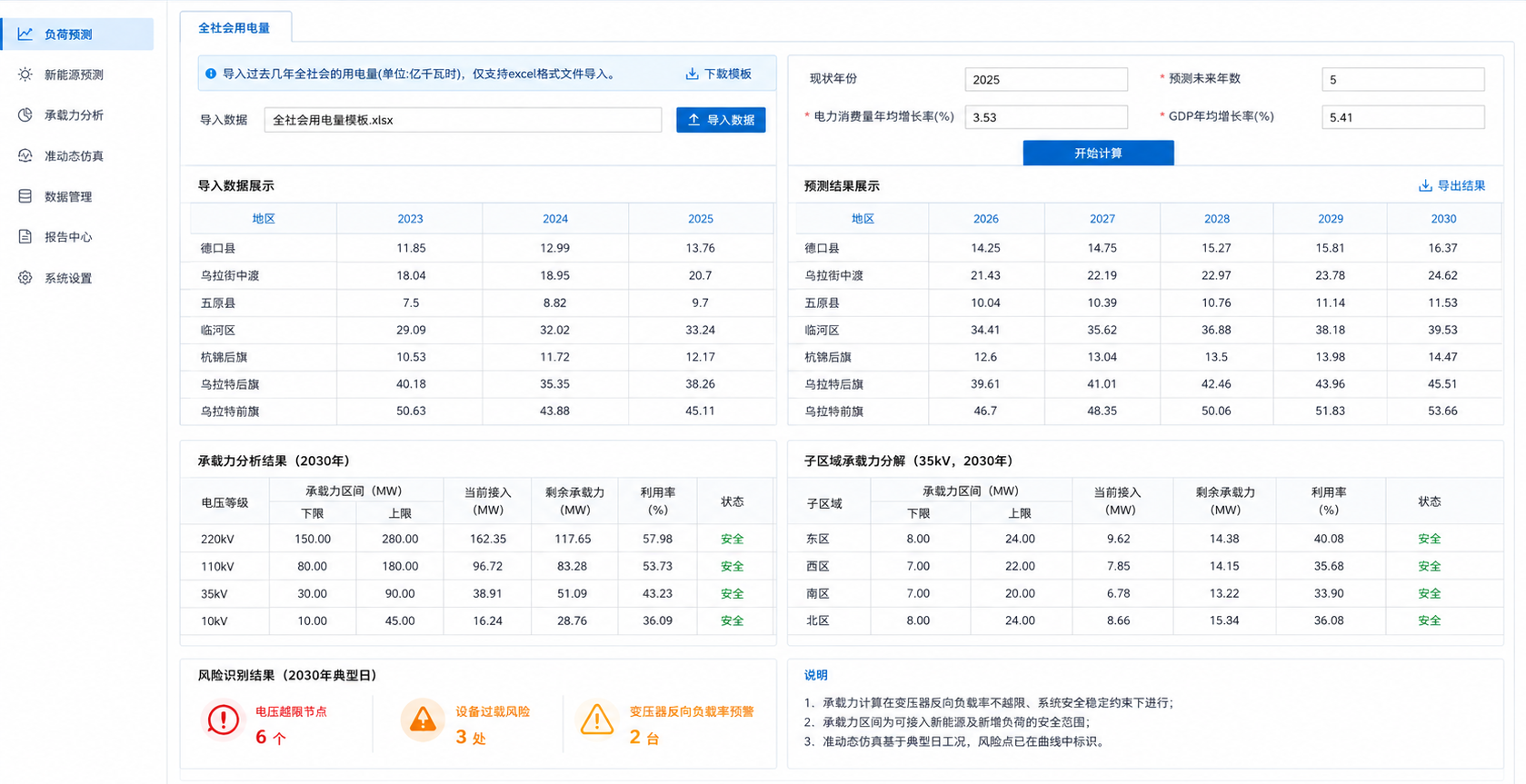1526x784 pixels.
Task: Click the 承载力分析结果（2030年） heading
Action: 274,461
